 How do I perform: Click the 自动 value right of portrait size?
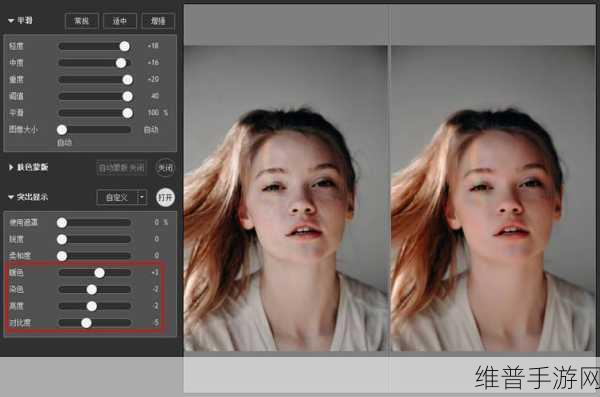[x=151, y=130]
